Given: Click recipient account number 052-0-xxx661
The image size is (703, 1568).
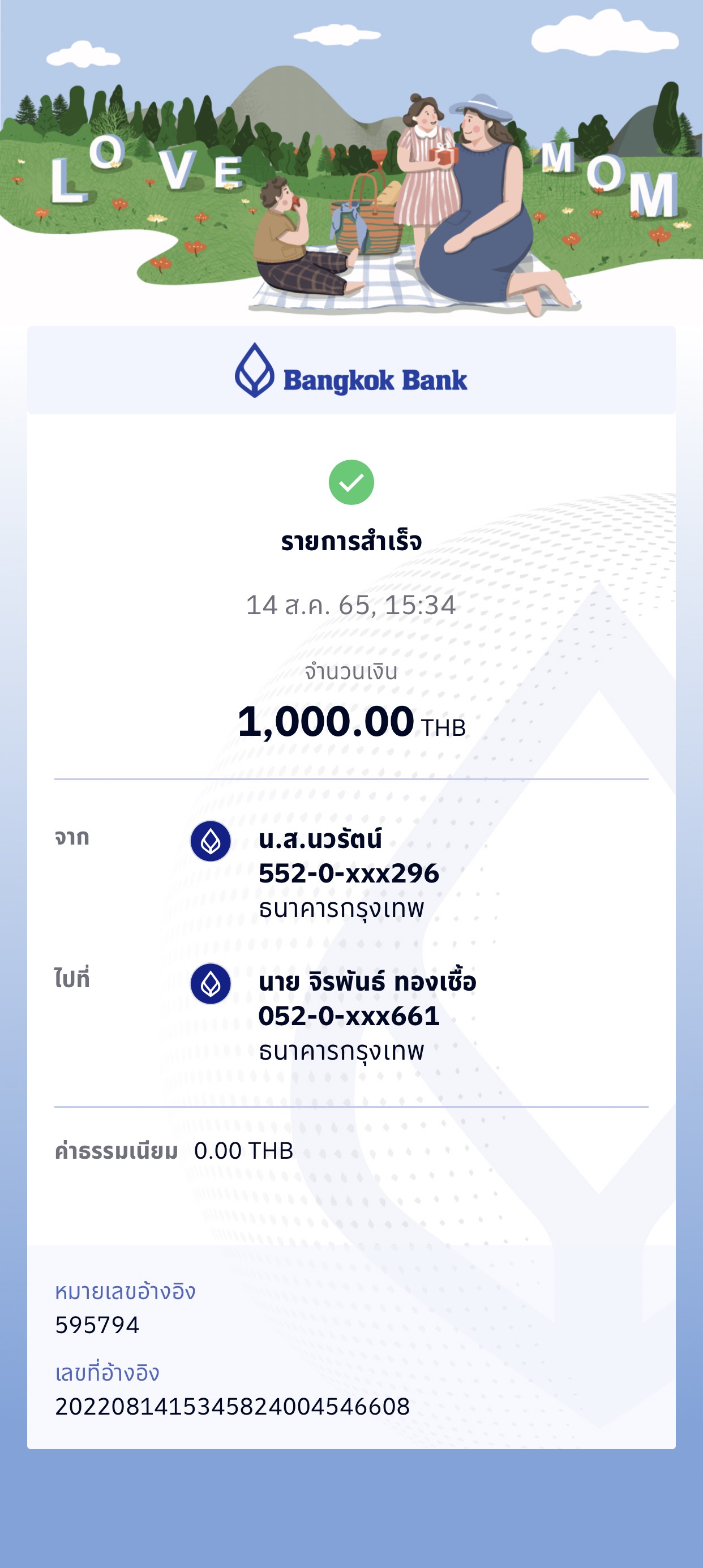Looking at the screenshot, I should coord(349,1016).
